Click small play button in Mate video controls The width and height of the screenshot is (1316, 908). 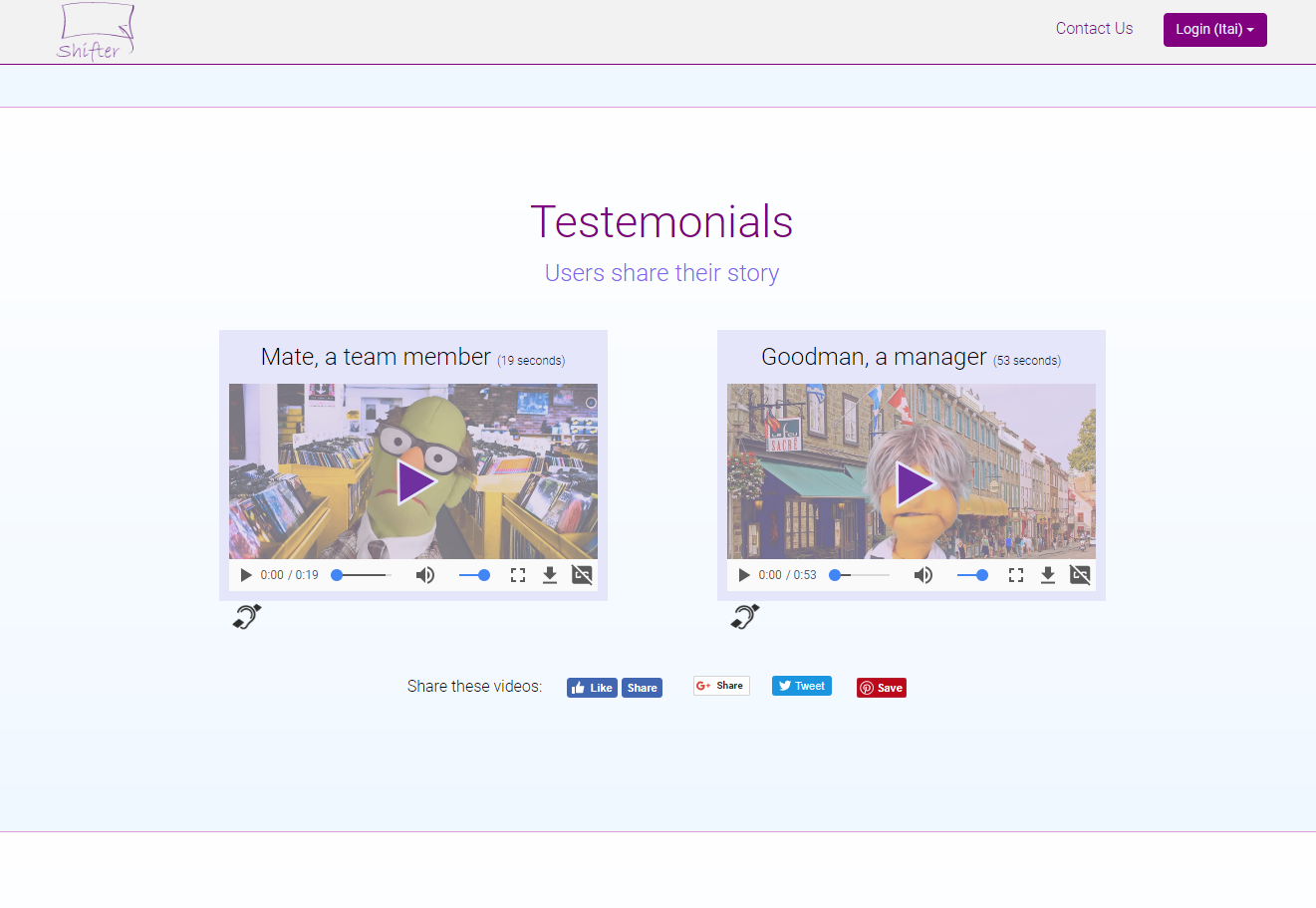point(246,575)
